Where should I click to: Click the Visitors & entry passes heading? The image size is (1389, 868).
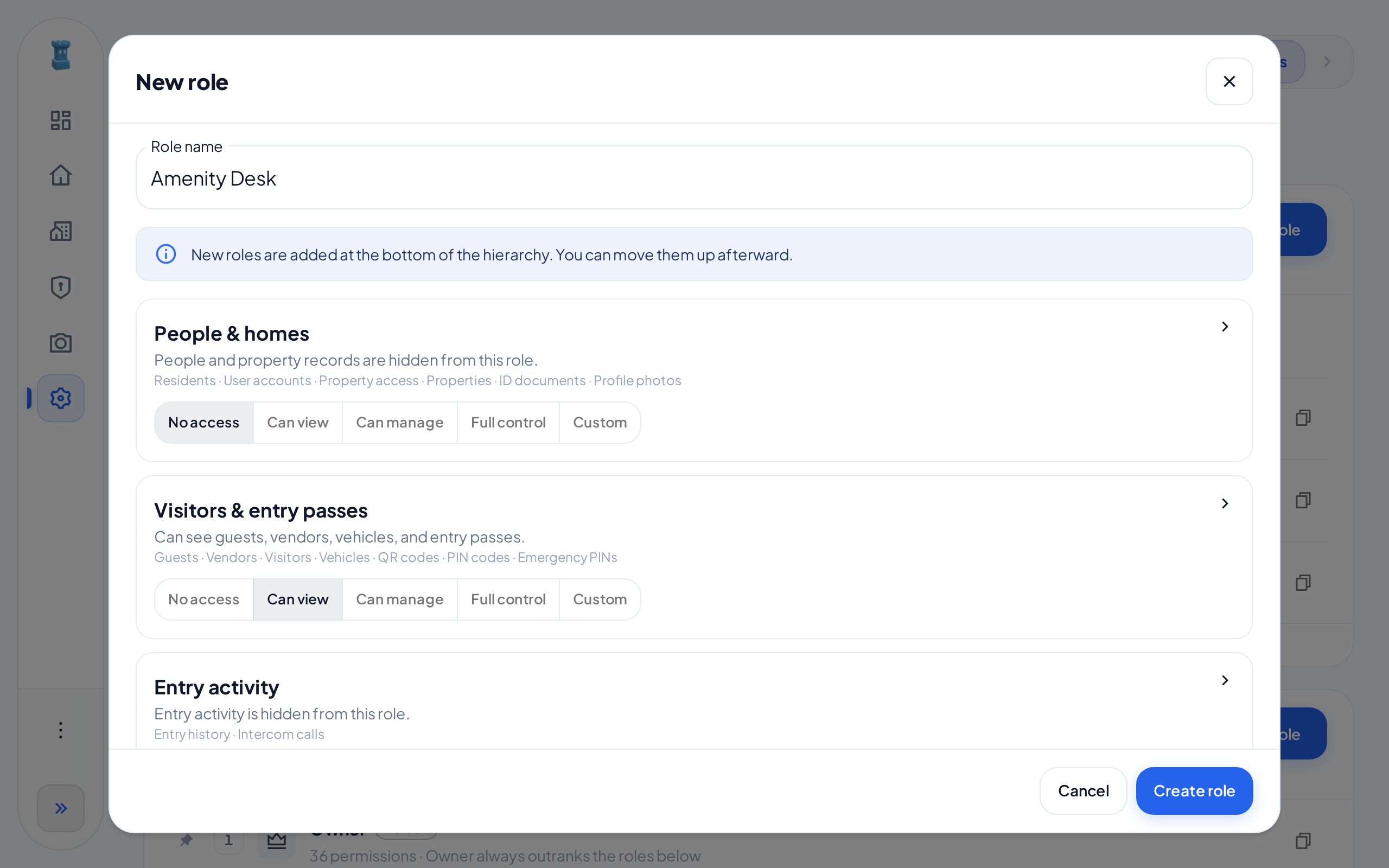260,510
